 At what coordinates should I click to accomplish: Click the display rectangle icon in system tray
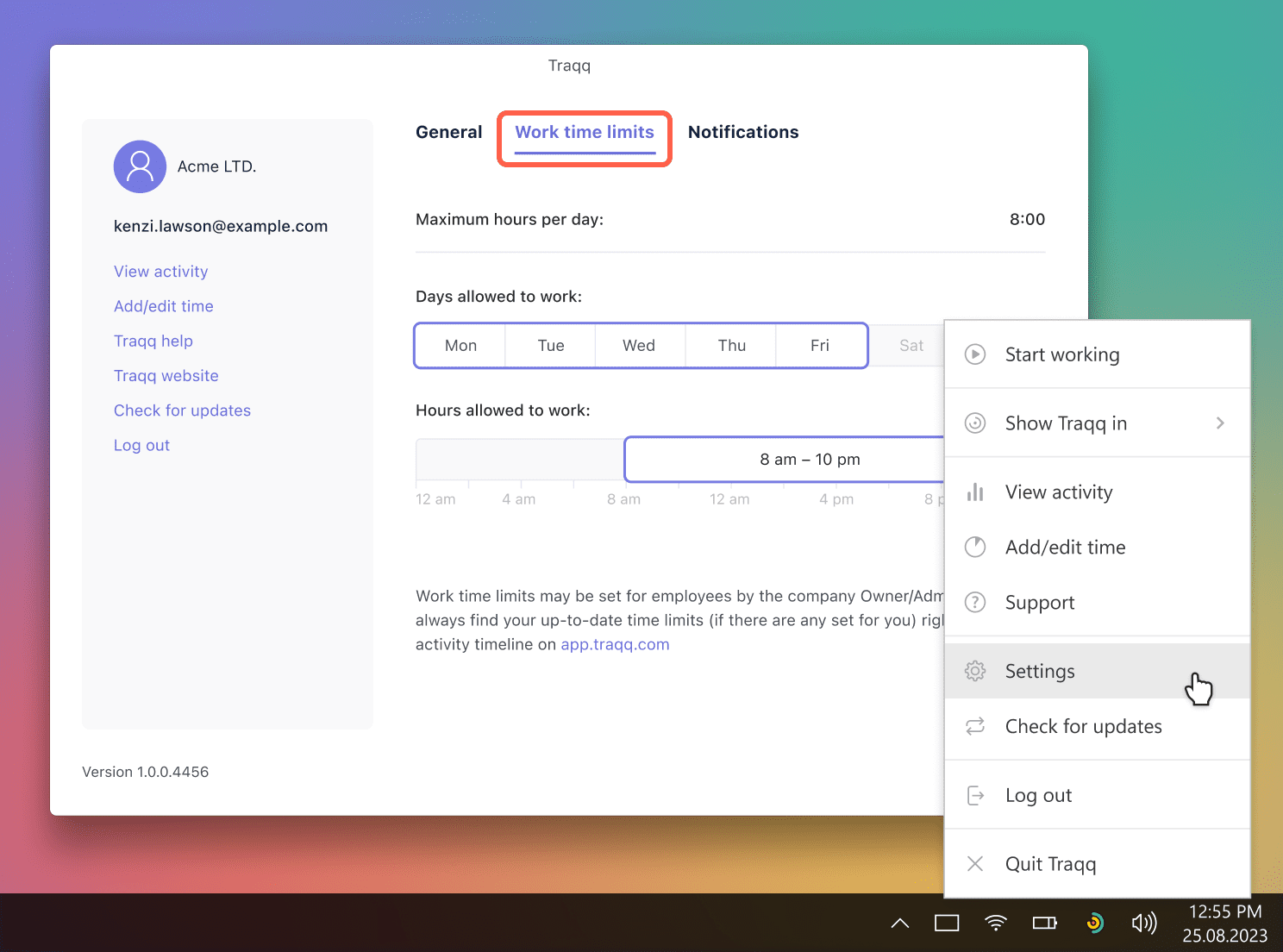click(x=947, y=924)
